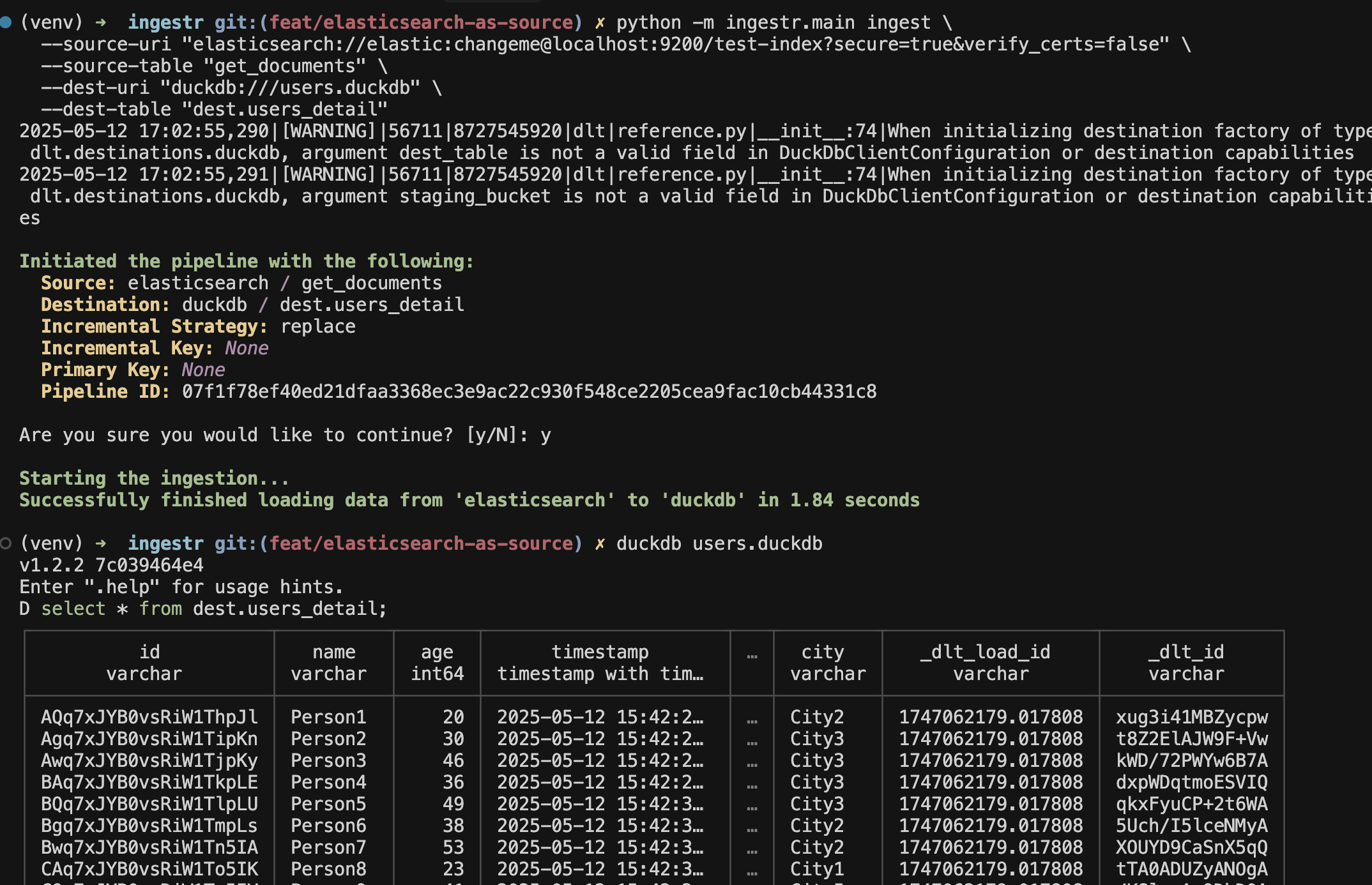Viewport: 1372px width, 885px height.
Task: Click the elasticsearch source URI string
Action: (676, 44)
